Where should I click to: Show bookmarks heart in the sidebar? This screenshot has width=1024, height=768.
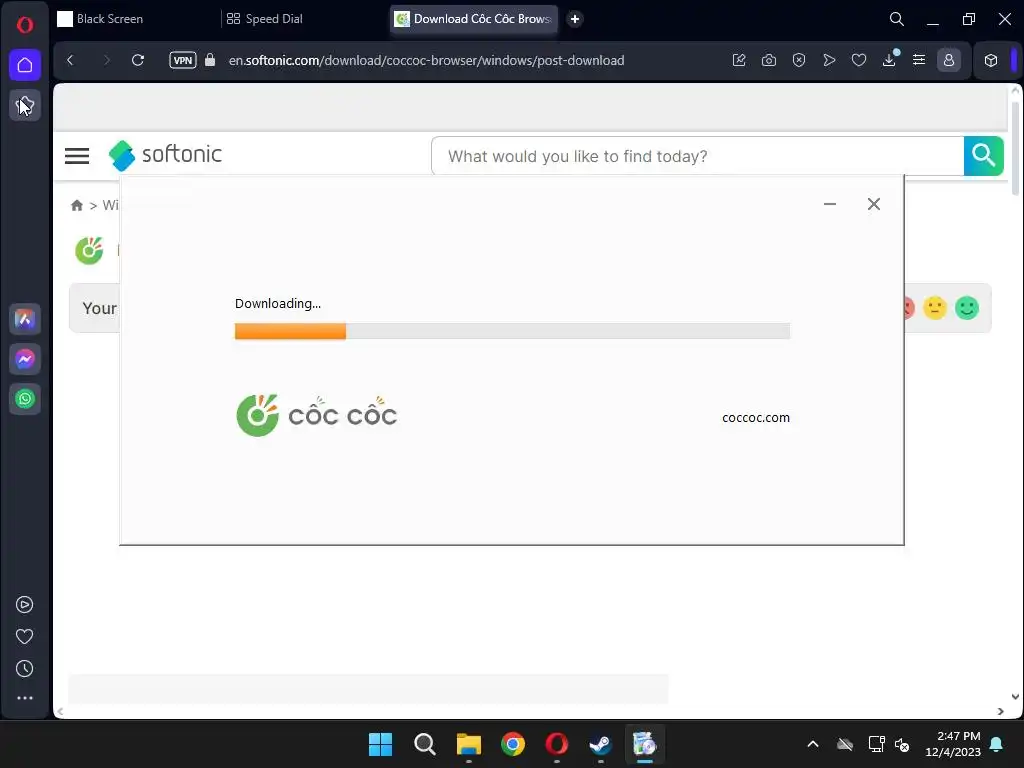tap(24, 637)
